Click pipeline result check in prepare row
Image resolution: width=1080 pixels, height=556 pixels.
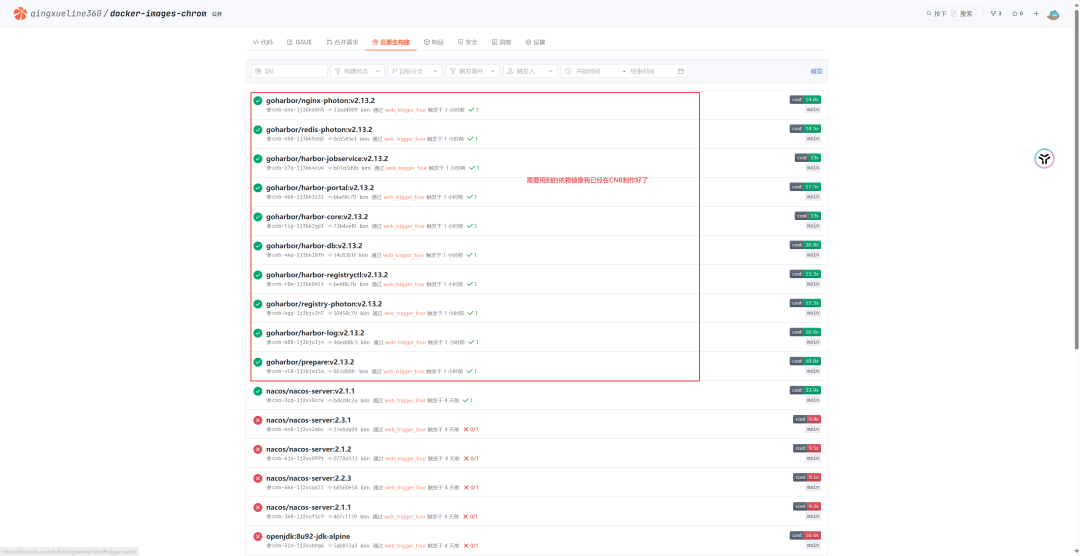point(472,371)
